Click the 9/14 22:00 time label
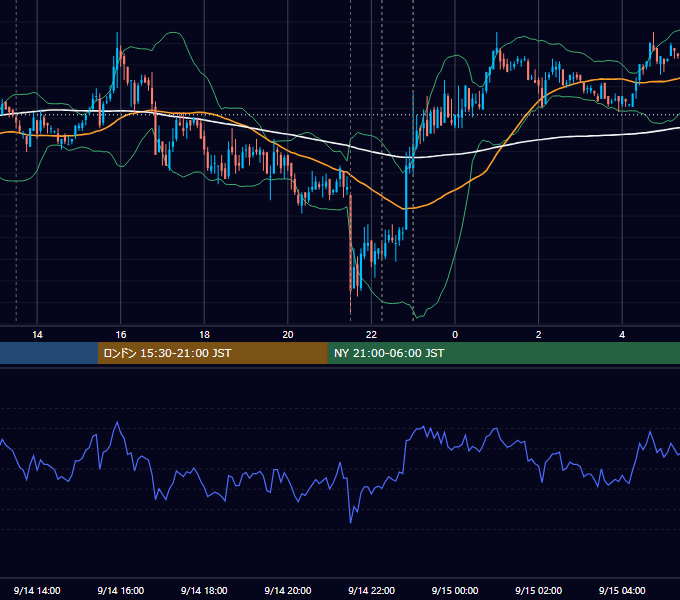 371,590
